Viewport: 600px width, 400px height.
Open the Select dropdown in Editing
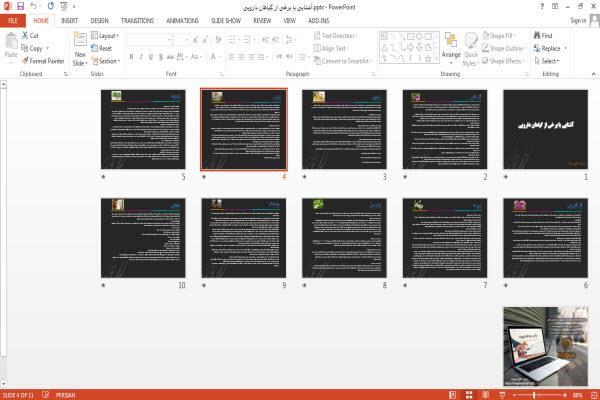[x=547, y=61]
